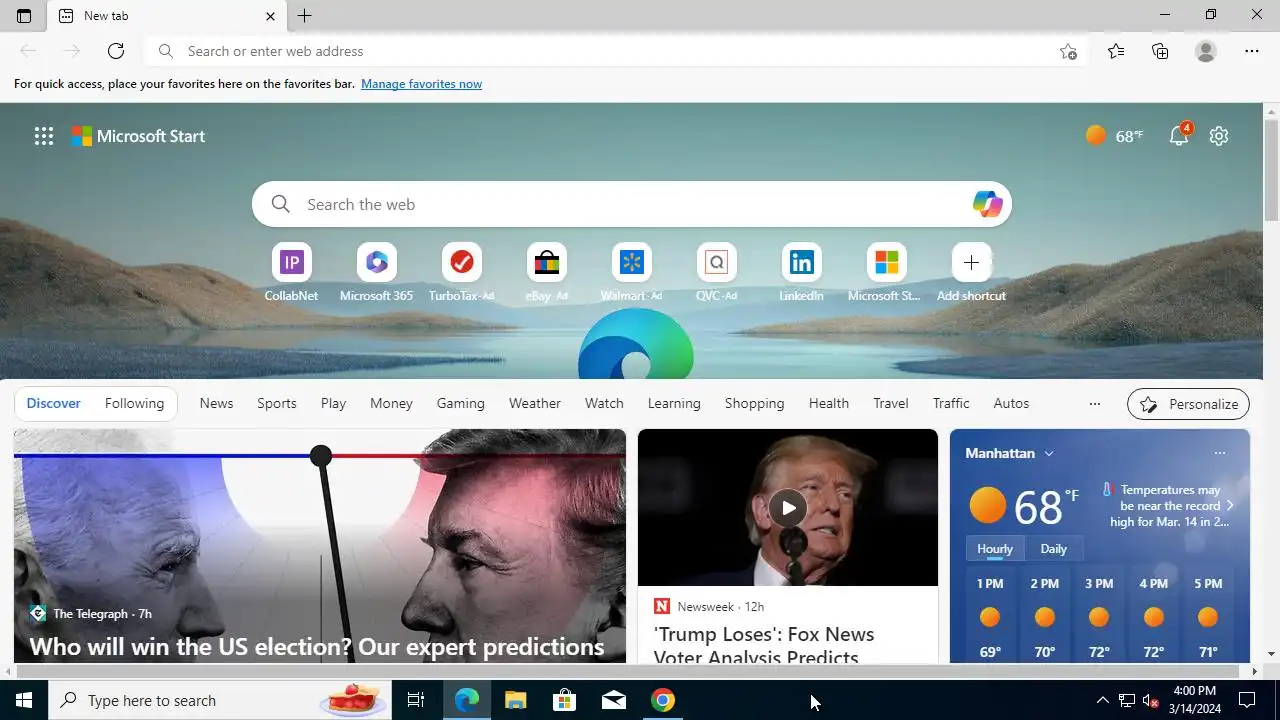Open the Microsoft Store shortcut
This screenshot has height=720, width=1280.
click(x=886, y=272)
